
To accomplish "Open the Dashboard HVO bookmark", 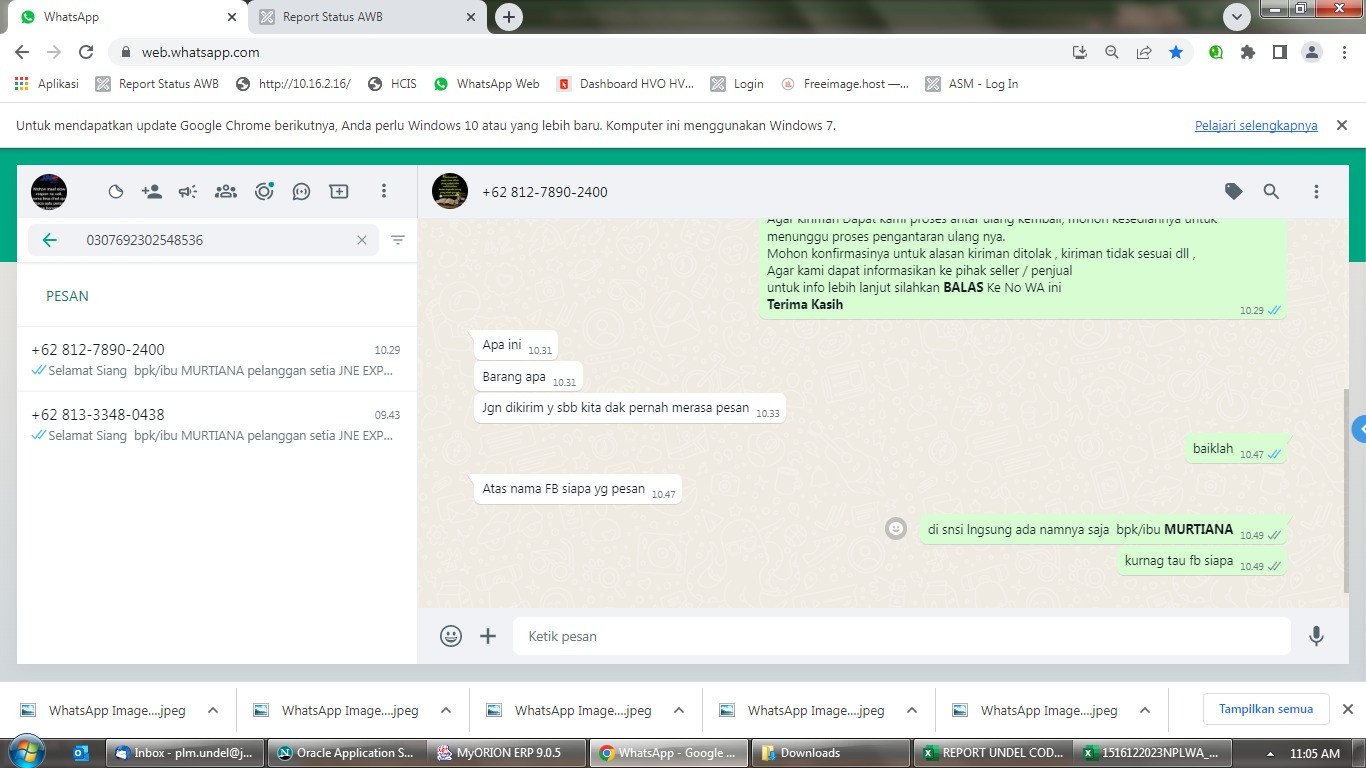I will tap(625, 84).
